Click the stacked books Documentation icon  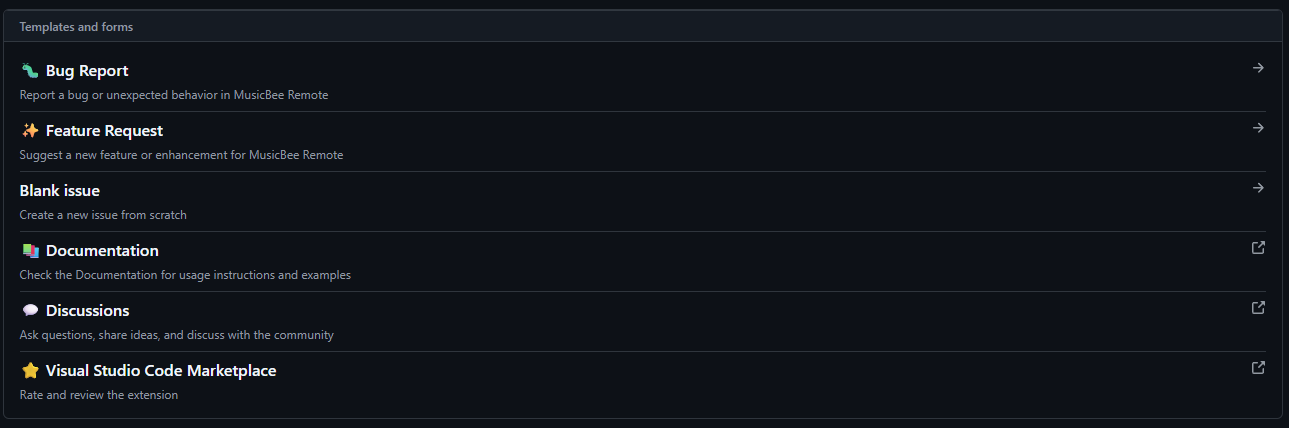(30, 251)
